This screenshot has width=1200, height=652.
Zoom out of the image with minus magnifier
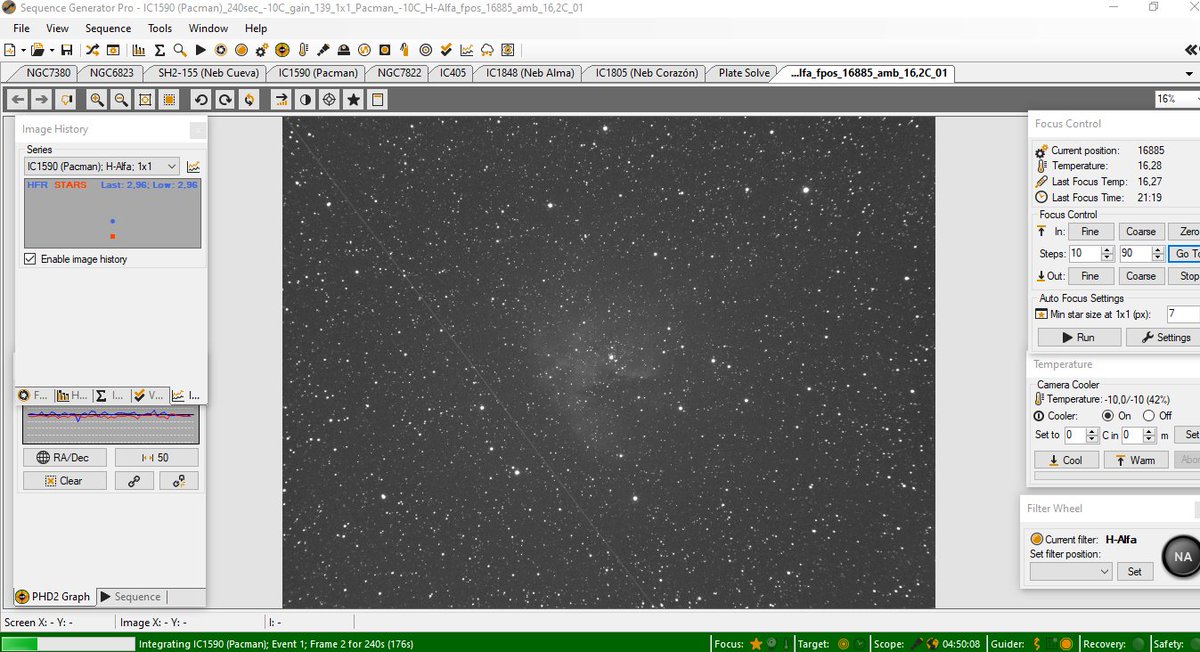tap(121, 99)
